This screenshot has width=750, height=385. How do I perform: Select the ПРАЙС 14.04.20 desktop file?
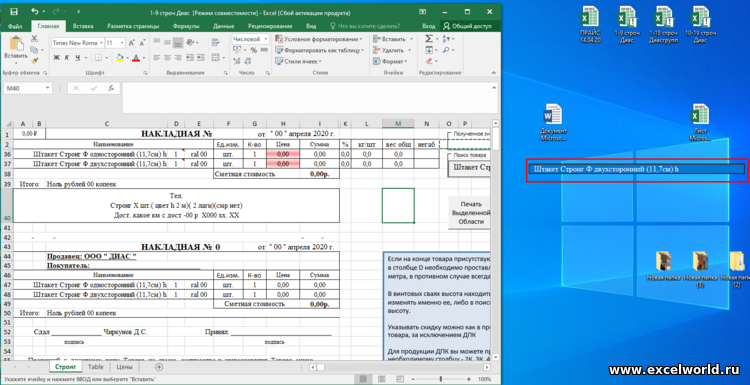[590, 24]
